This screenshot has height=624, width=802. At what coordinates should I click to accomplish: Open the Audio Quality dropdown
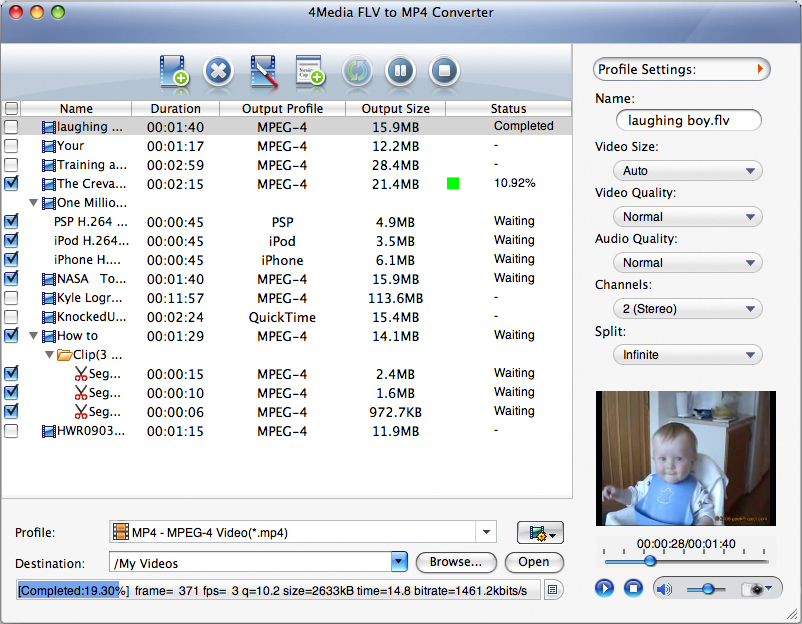tap(687, 263)
